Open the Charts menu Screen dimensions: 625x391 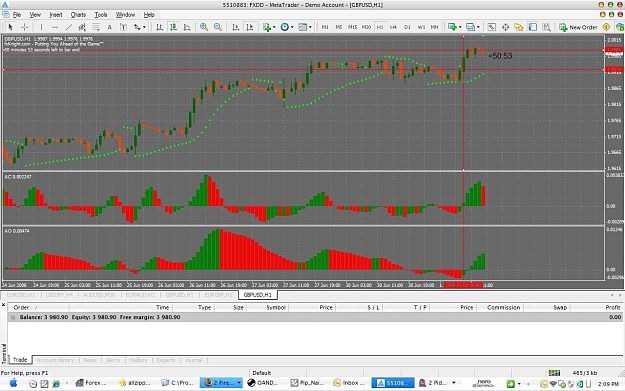78,15
